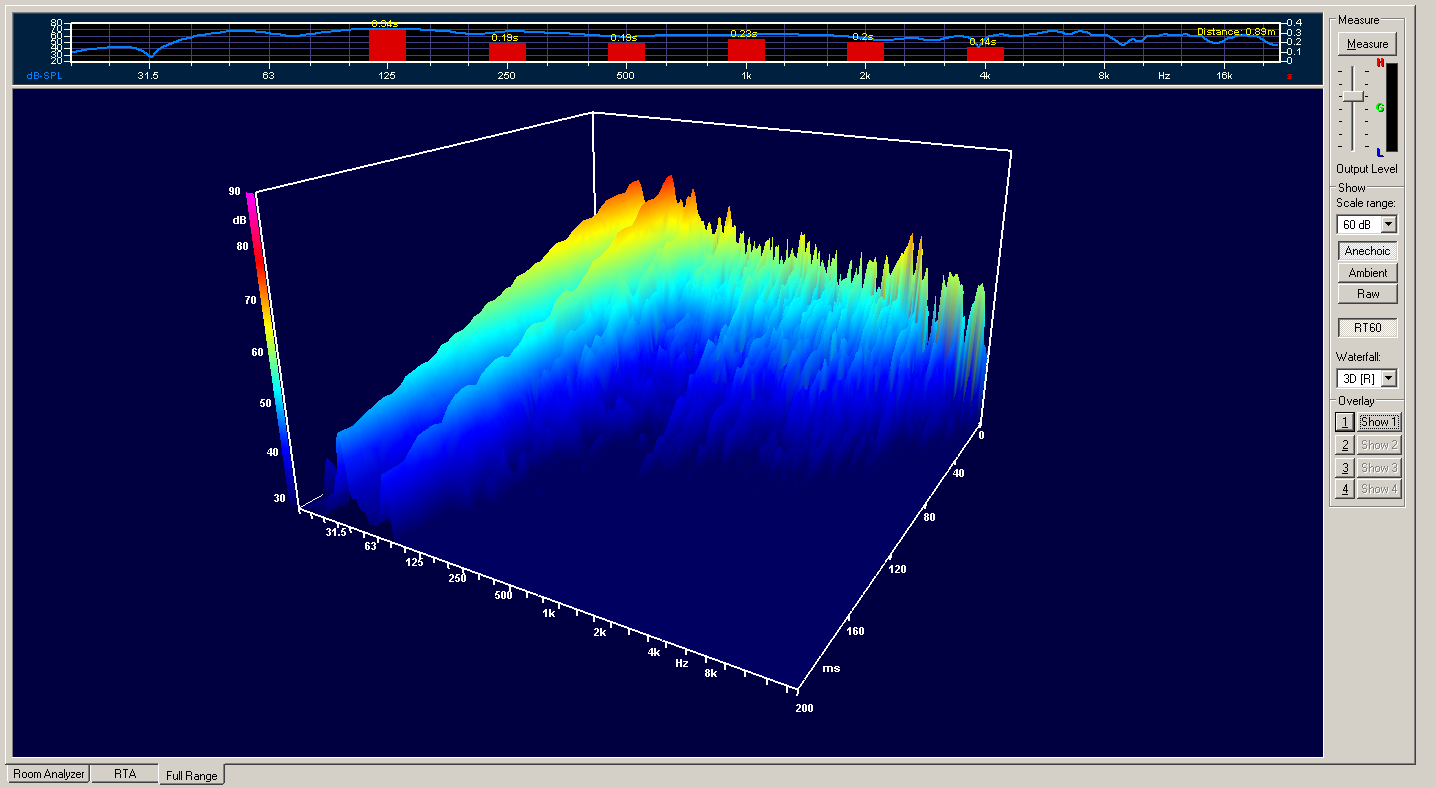Select the Raw display mode
Viewport: 1436px width, 788px height.
[1367, 294]
